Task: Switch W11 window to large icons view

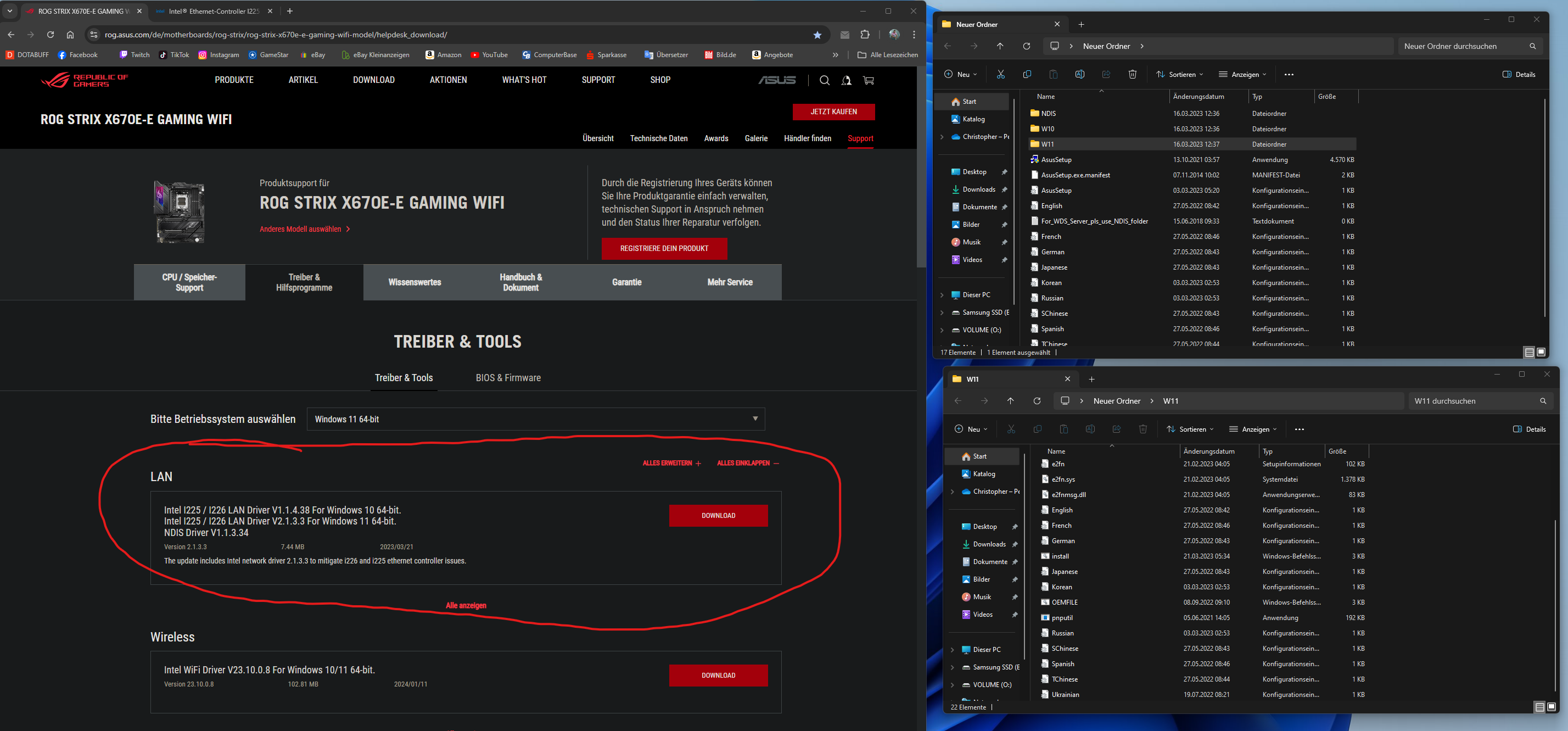Action: pyautogui.click(x=1551, y=707)
